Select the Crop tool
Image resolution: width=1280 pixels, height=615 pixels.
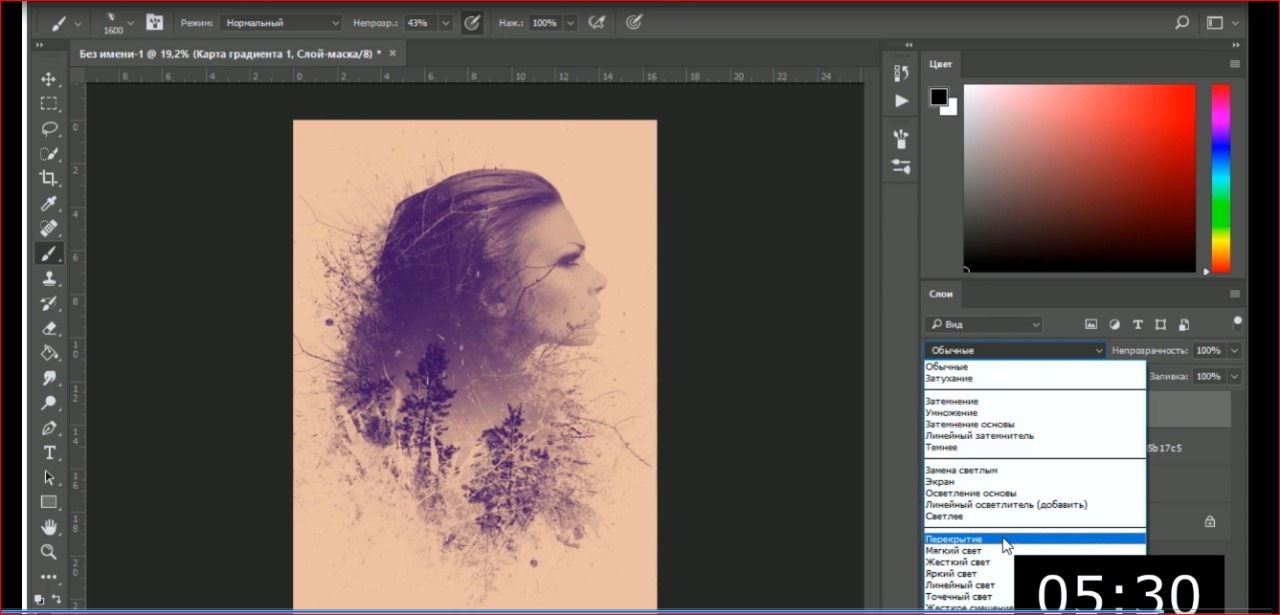click(48, 178)
